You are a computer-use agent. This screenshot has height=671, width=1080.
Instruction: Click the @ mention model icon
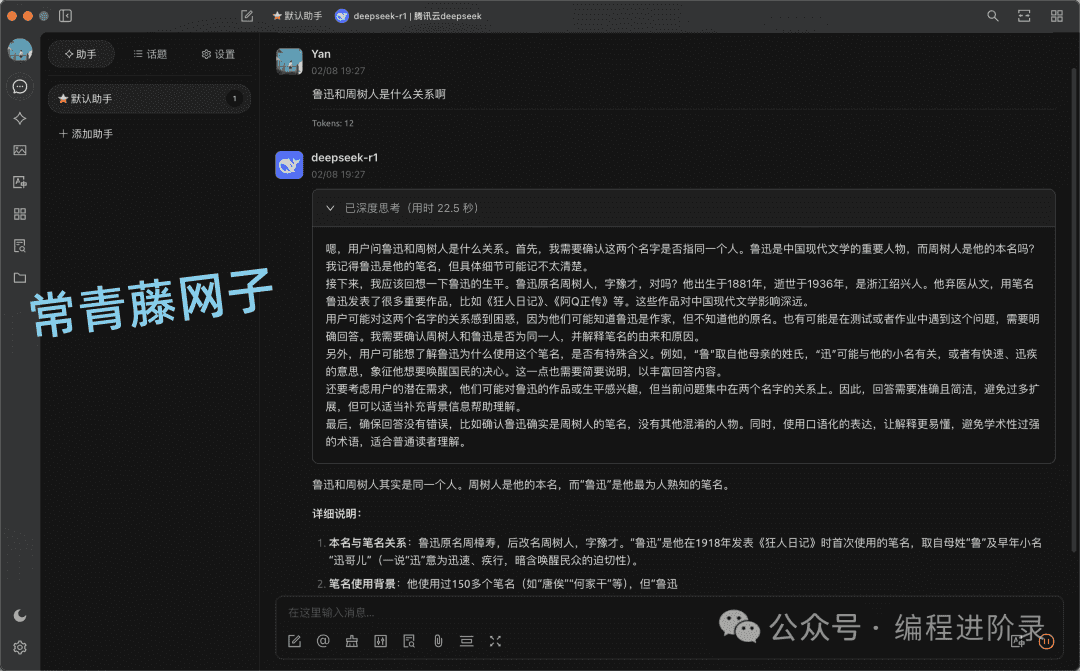pos(323,641)
